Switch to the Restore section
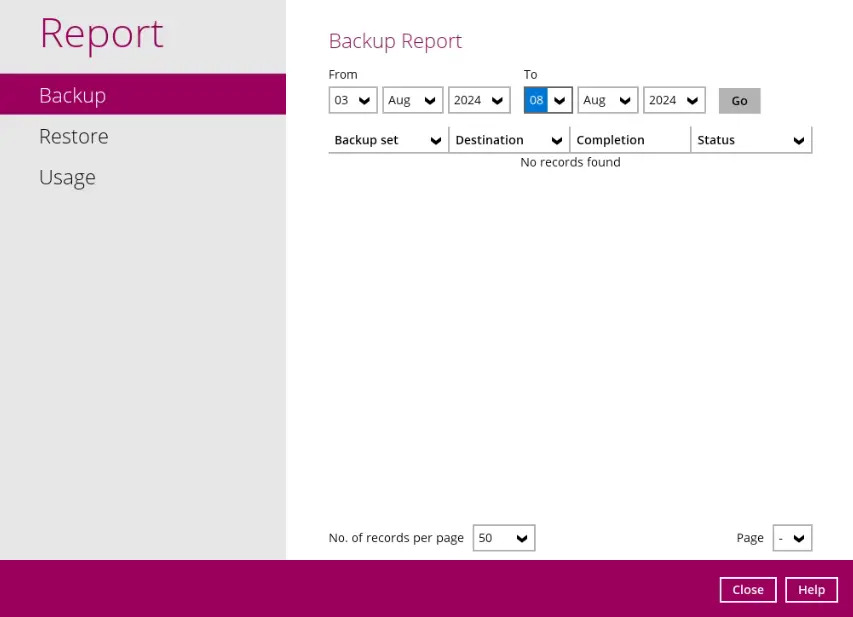 pyautogui.click(x=74, y=136)
